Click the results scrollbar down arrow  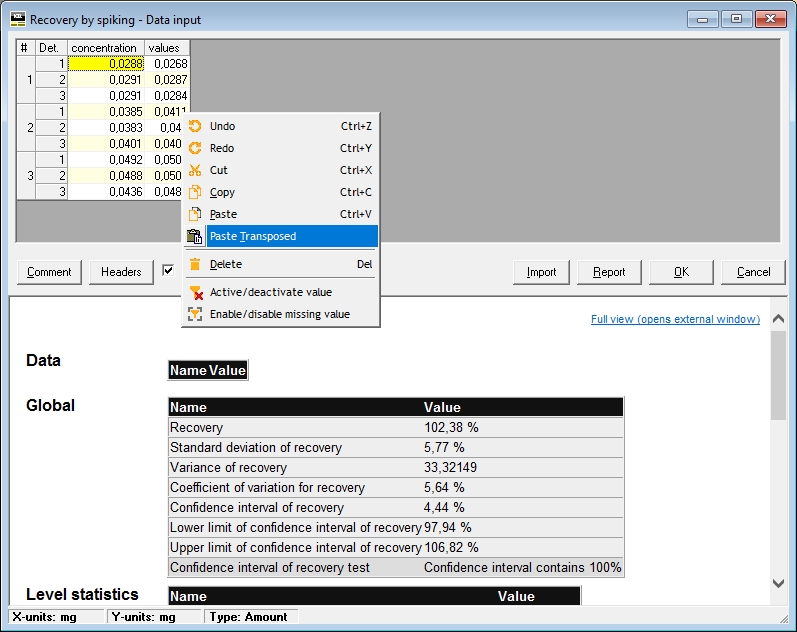point(778,583)
